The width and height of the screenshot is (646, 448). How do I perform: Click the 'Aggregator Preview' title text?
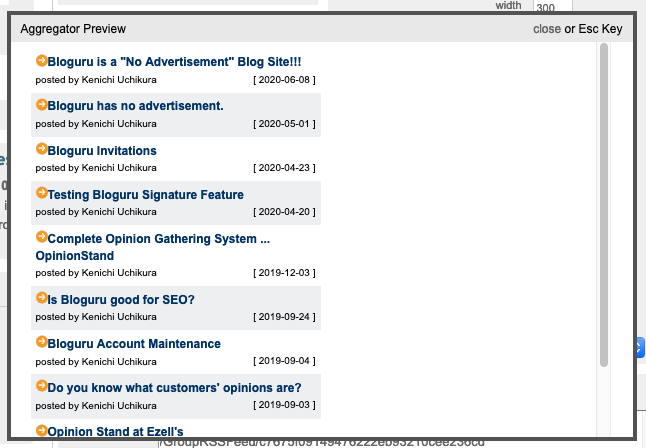[73, 29]
